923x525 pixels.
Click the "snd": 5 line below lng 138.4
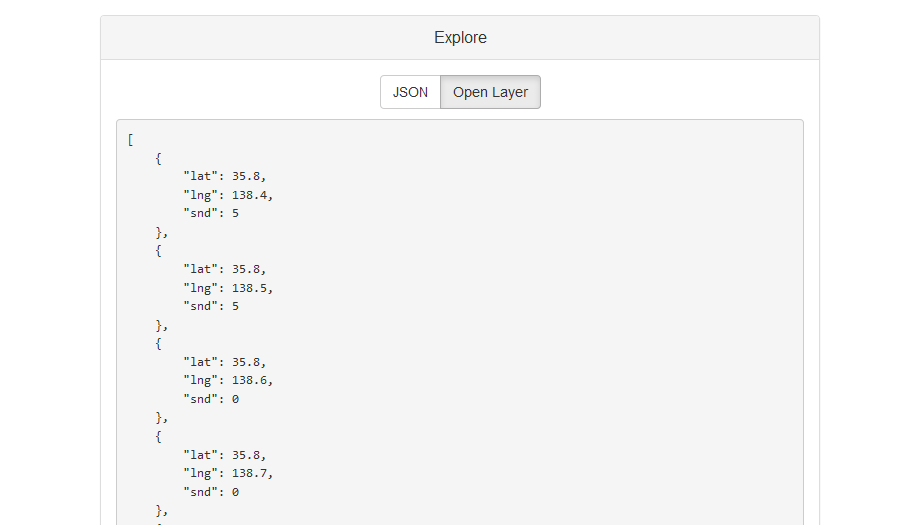click(211, 213)
